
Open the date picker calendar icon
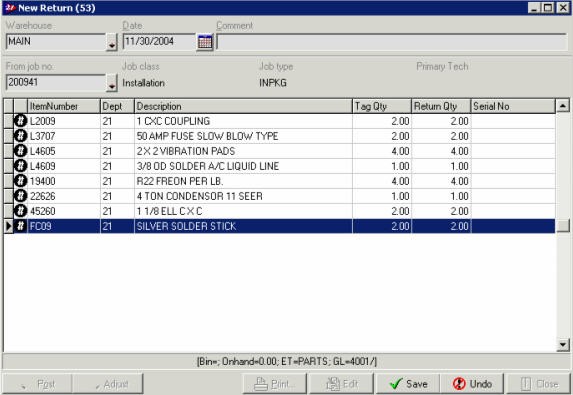(205, 42)
